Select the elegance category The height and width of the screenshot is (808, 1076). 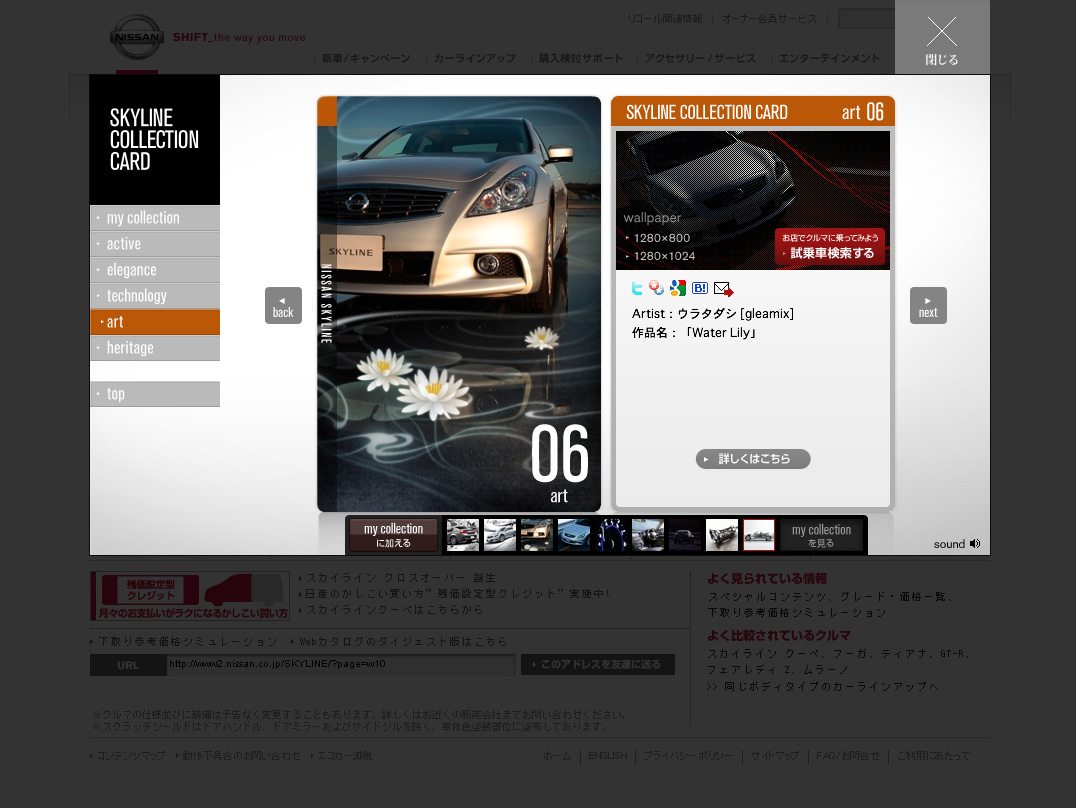155,270
